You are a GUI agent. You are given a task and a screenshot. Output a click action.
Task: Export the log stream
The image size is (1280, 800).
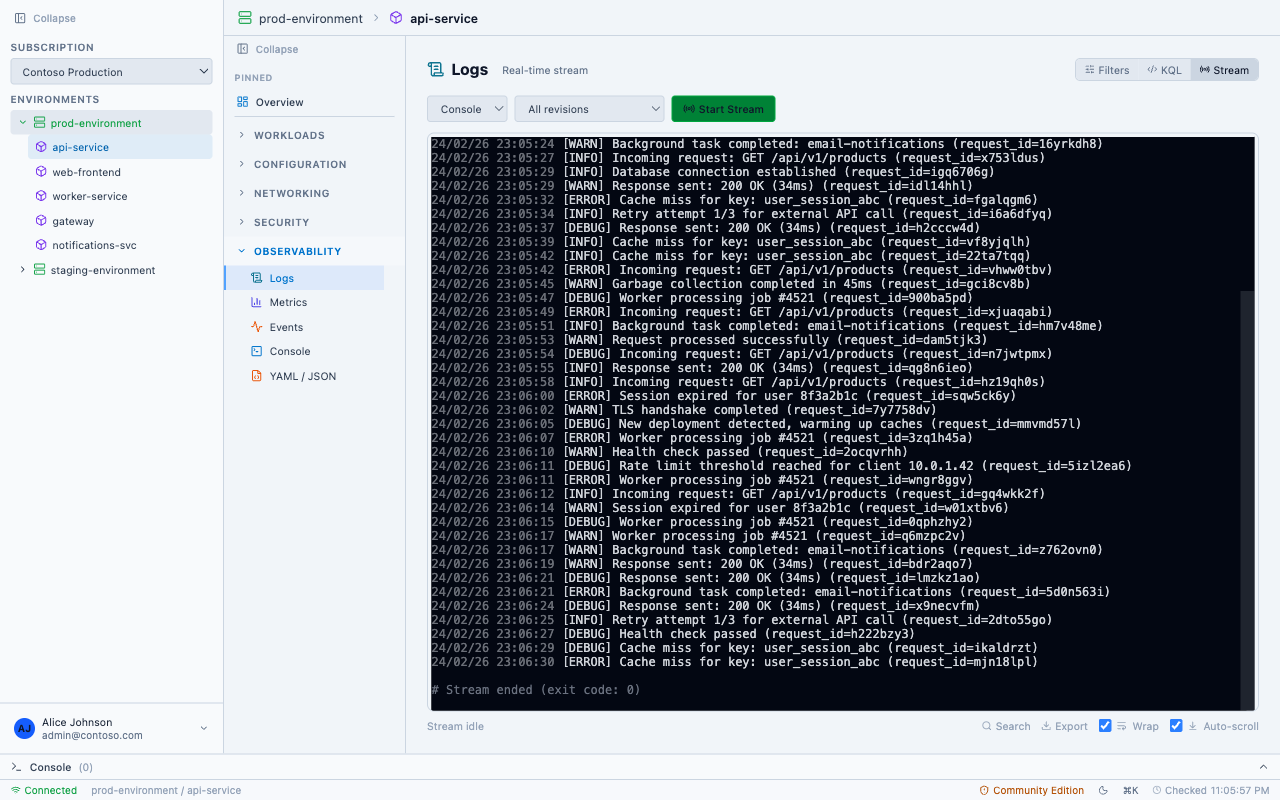click(x=1064, y=726)
